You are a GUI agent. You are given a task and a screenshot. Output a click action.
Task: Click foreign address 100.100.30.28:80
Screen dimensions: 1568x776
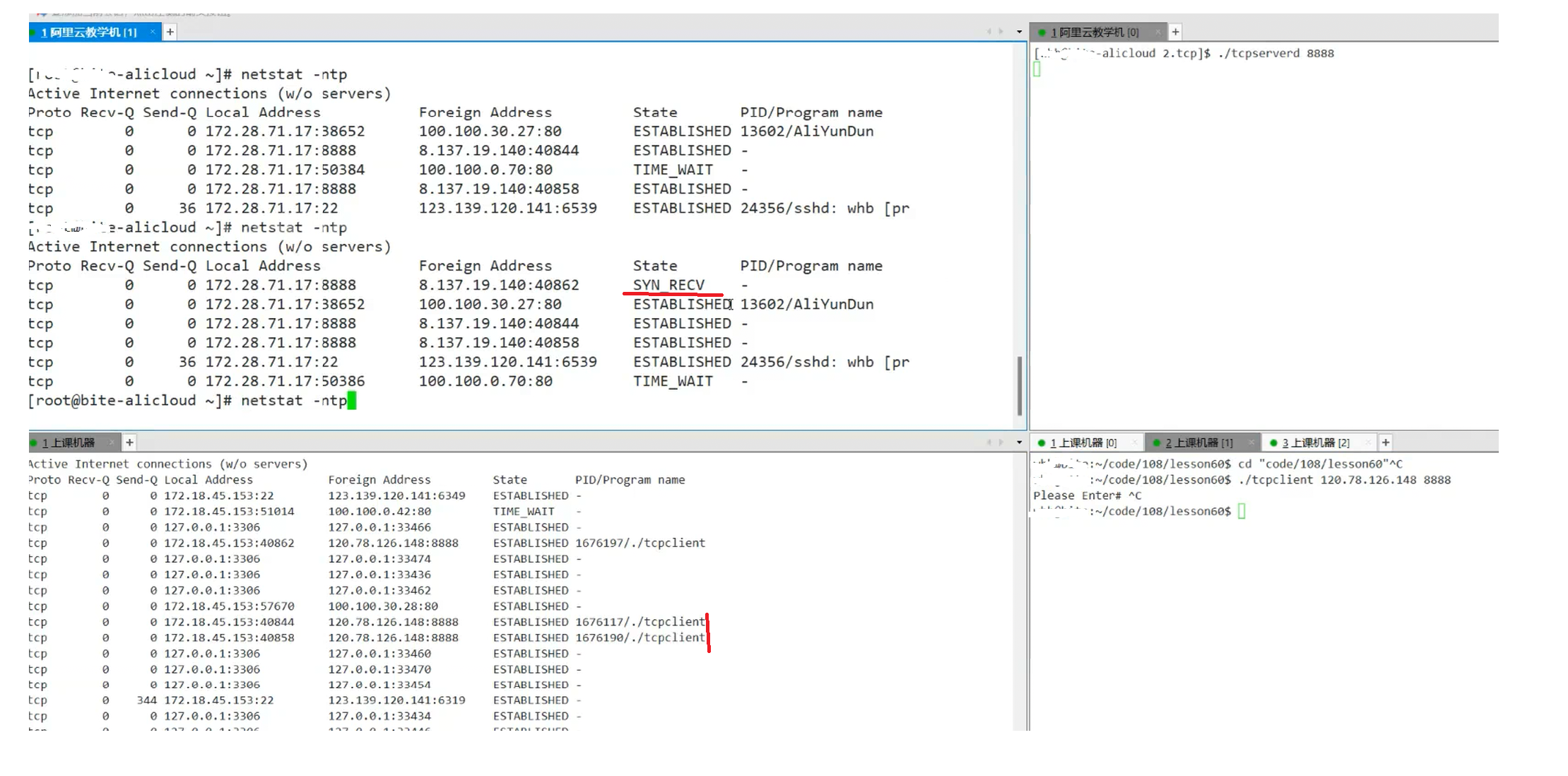[383, 606]
